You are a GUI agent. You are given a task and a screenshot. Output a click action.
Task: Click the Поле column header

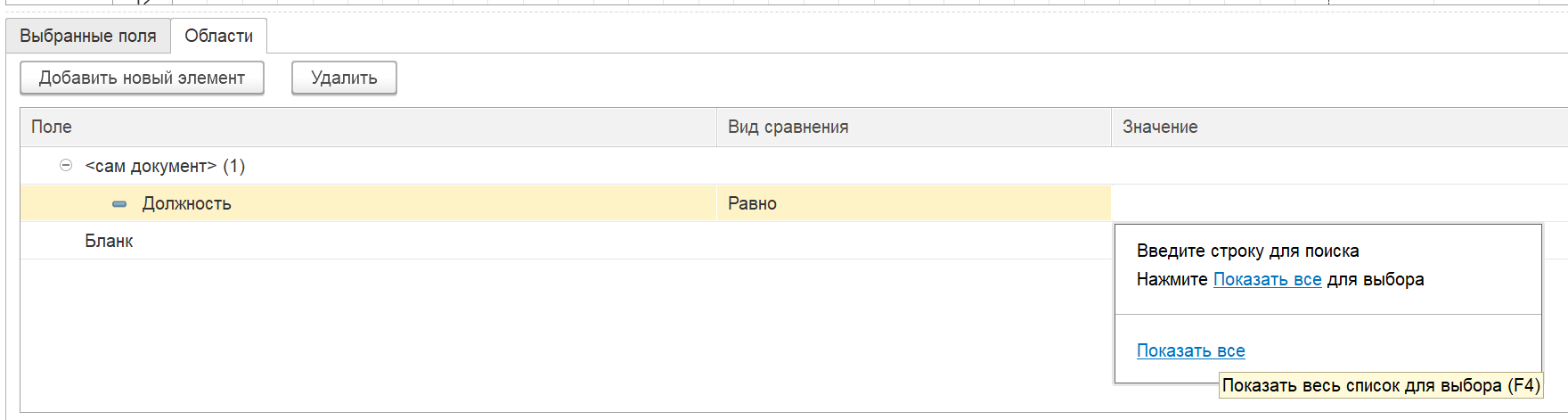52,128
